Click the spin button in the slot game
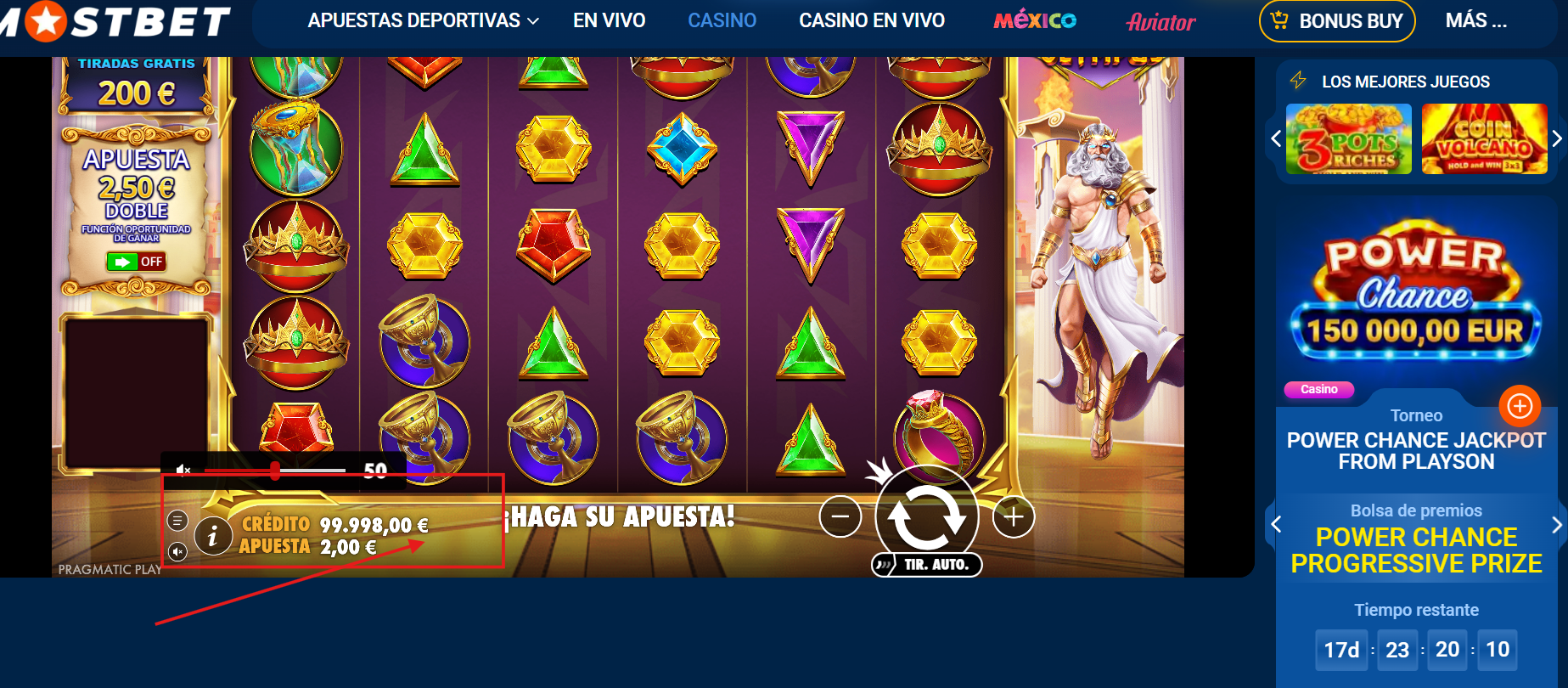Screen dimensions: 1568x688 tap(927, 516)
